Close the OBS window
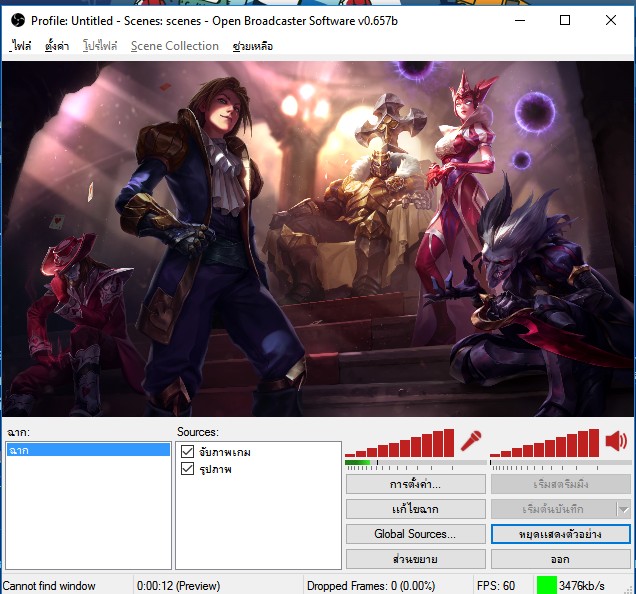 point(611,20)
